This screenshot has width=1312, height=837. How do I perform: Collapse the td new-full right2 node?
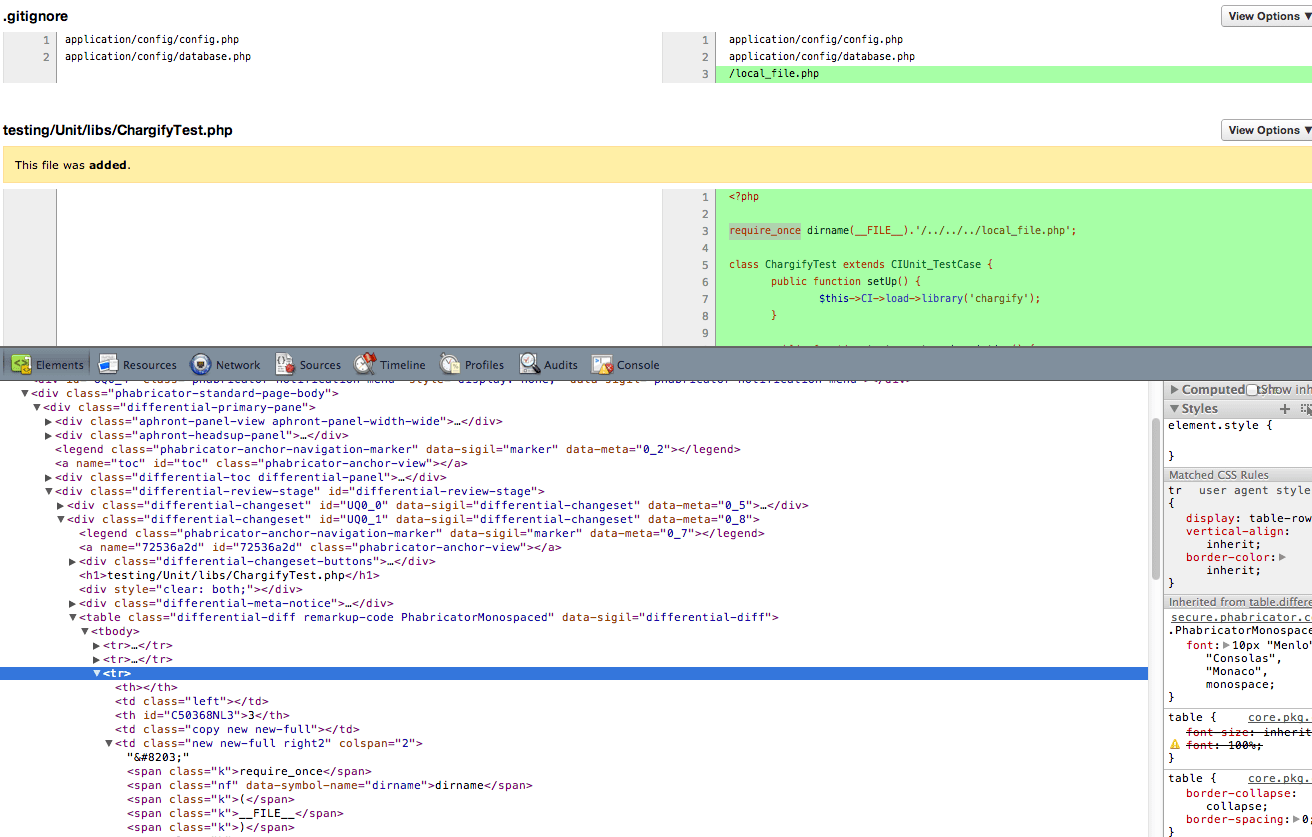(x=109, y=744)
